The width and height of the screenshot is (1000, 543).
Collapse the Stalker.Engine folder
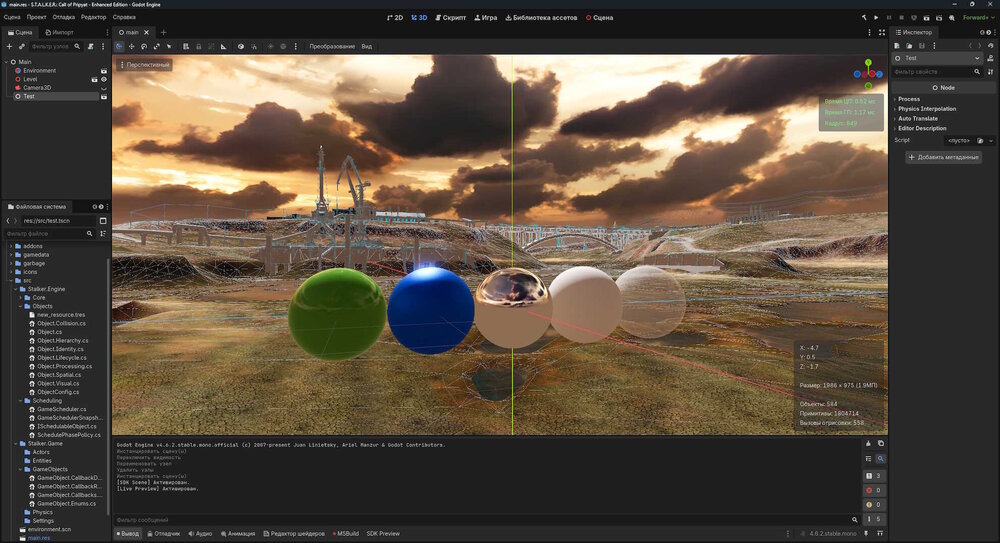(x=16, y=289)
